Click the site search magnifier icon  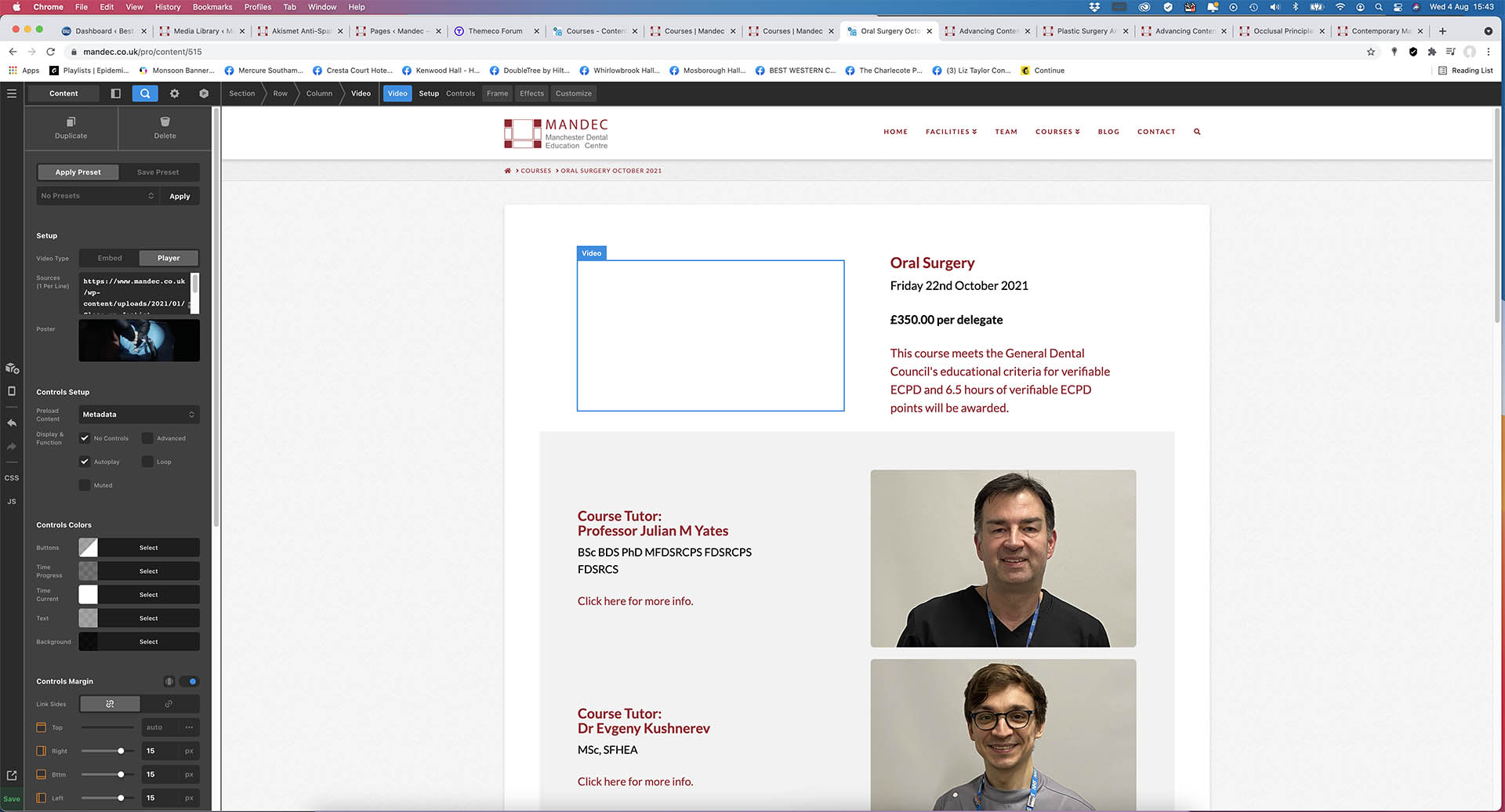(1197, 132)
